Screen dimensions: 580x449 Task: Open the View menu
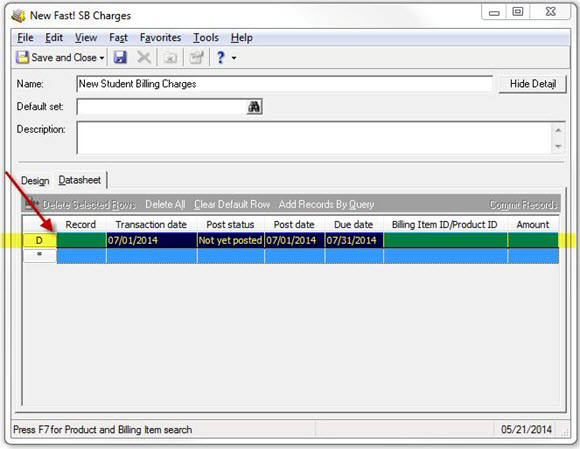86,37
